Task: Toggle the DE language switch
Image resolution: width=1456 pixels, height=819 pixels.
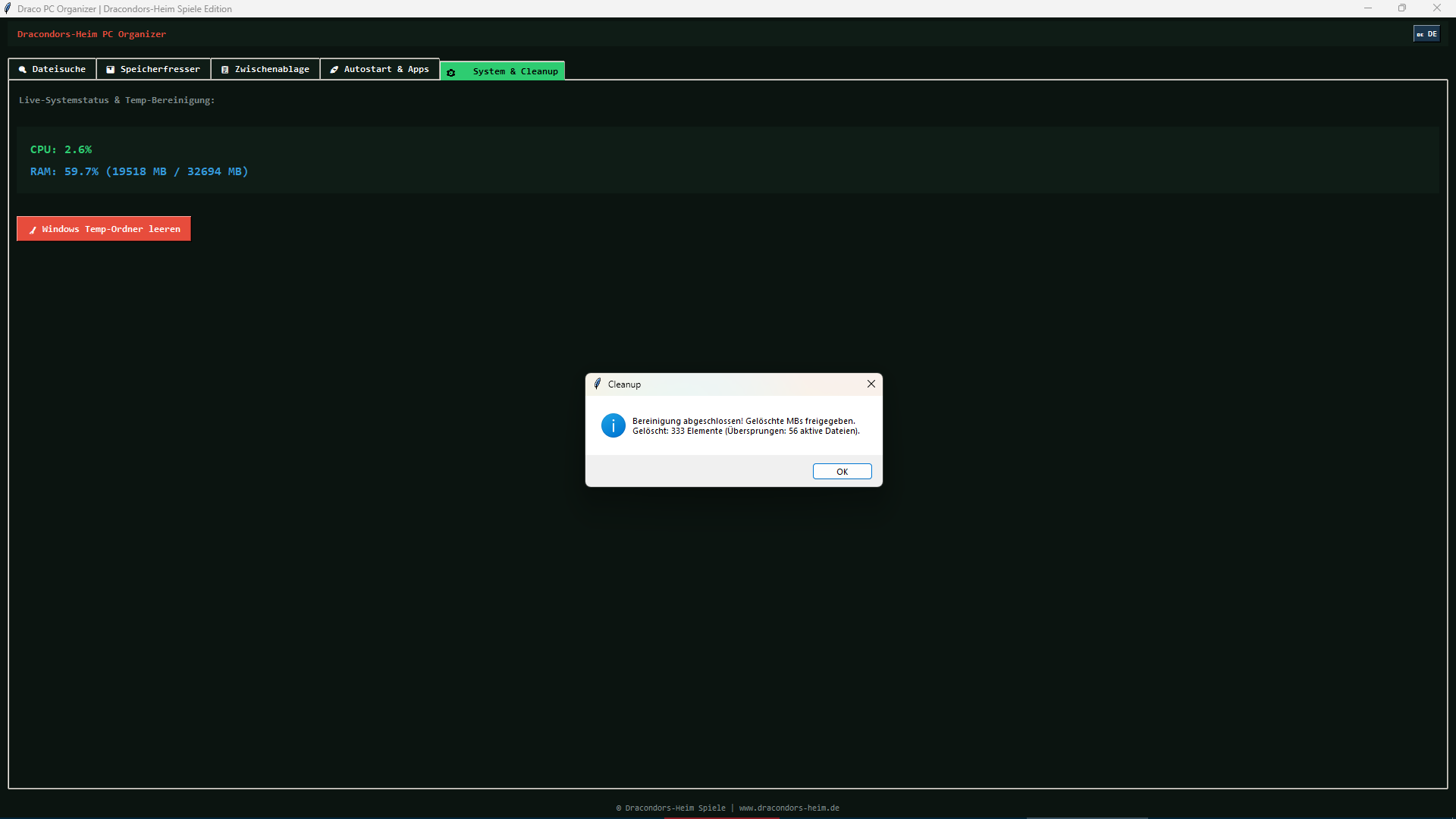Action: (x=1426, y=34)
